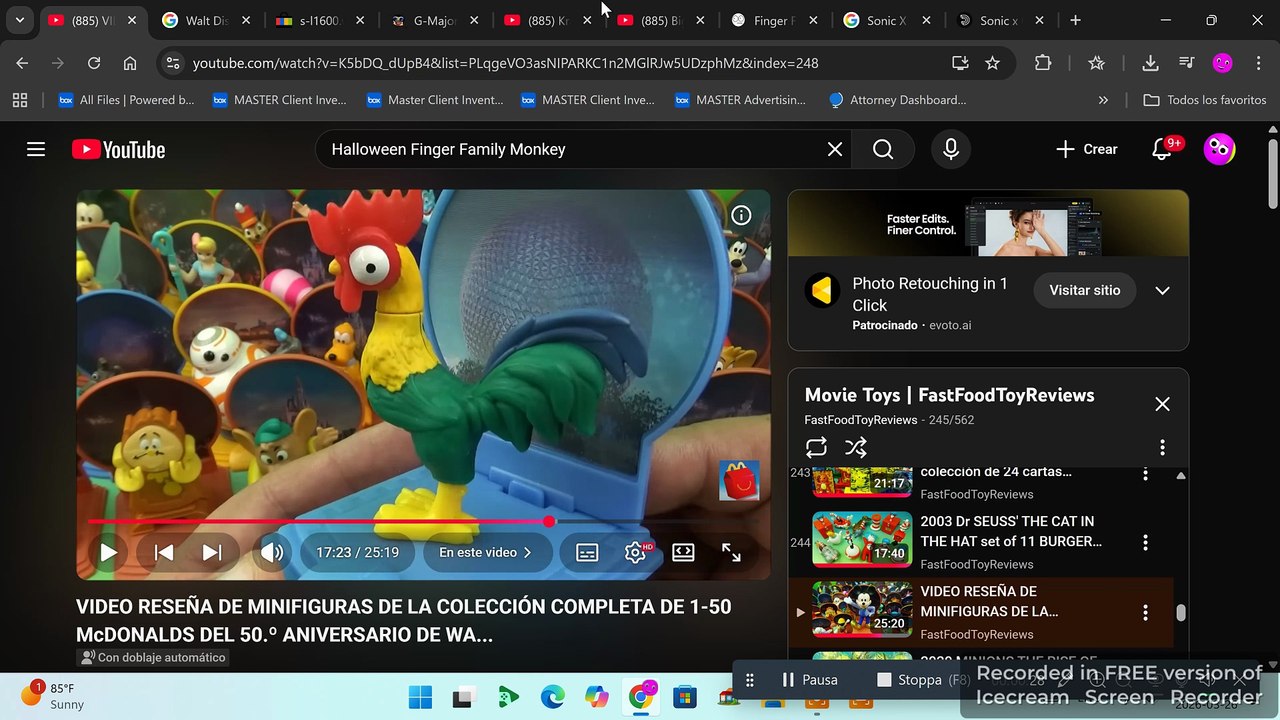This screenshot has height=720, width=1280.
Task: Open the Chrome extensions puzzle icon
Action: tap(1043, 63)
